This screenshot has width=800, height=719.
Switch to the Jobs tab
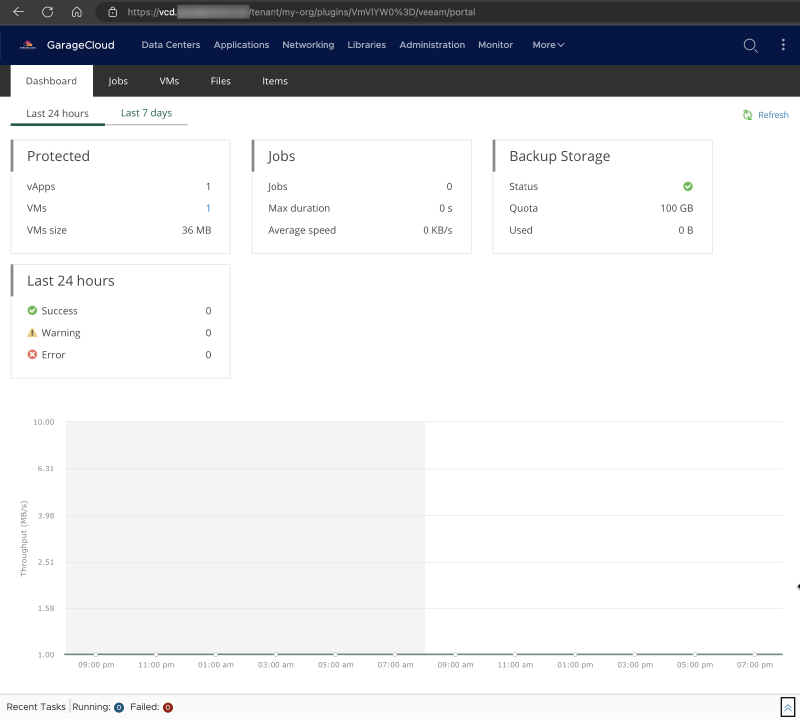(x=118, y=81)
